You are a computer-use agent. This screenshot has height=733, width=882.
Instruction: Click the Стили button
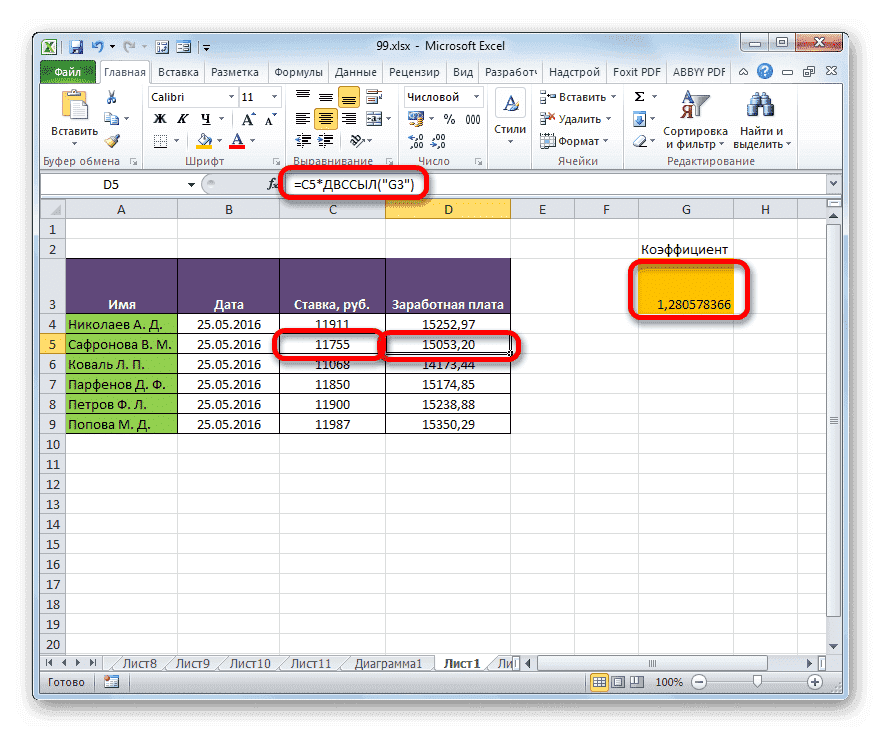tap(509, 112)
